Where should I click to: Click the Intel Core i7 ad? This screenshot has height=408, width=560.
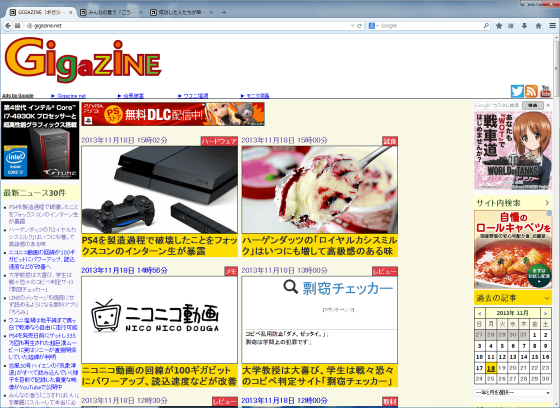click(x=40, y=140)
